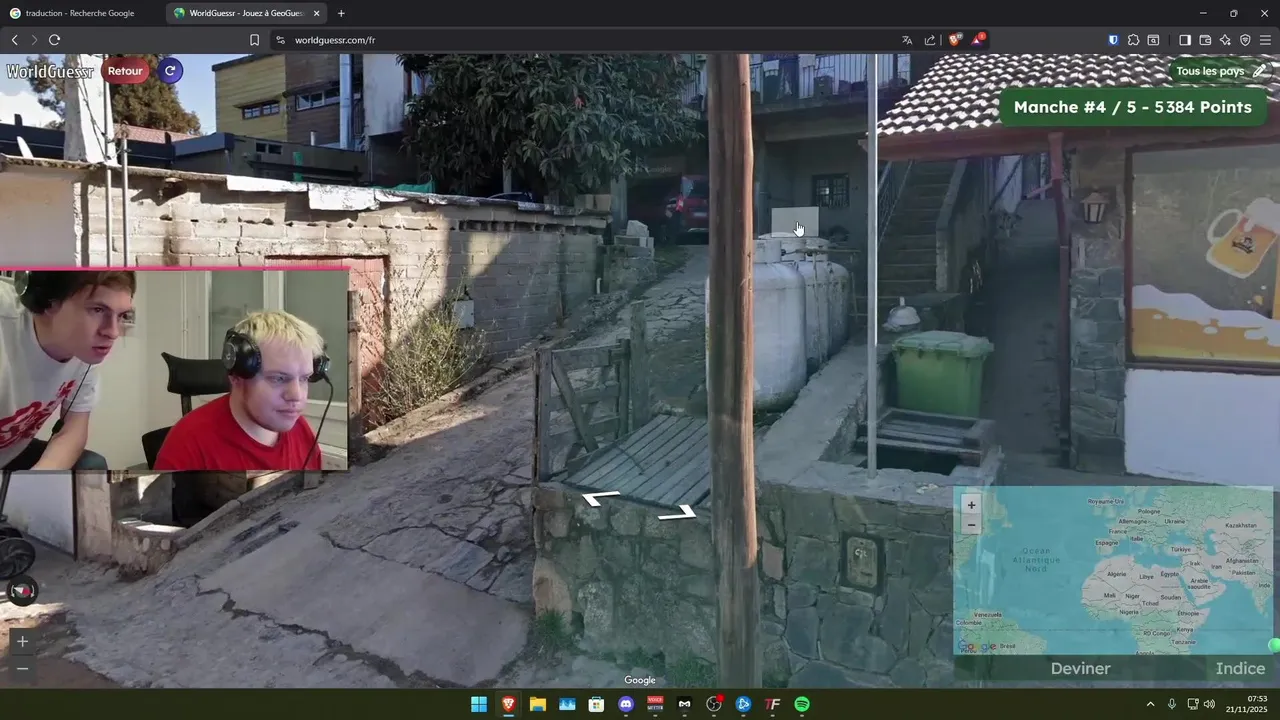Zoom in street view with plus button
This screenshot has height=720, width=1280.
pyautogui.click(x=22, y=641)
